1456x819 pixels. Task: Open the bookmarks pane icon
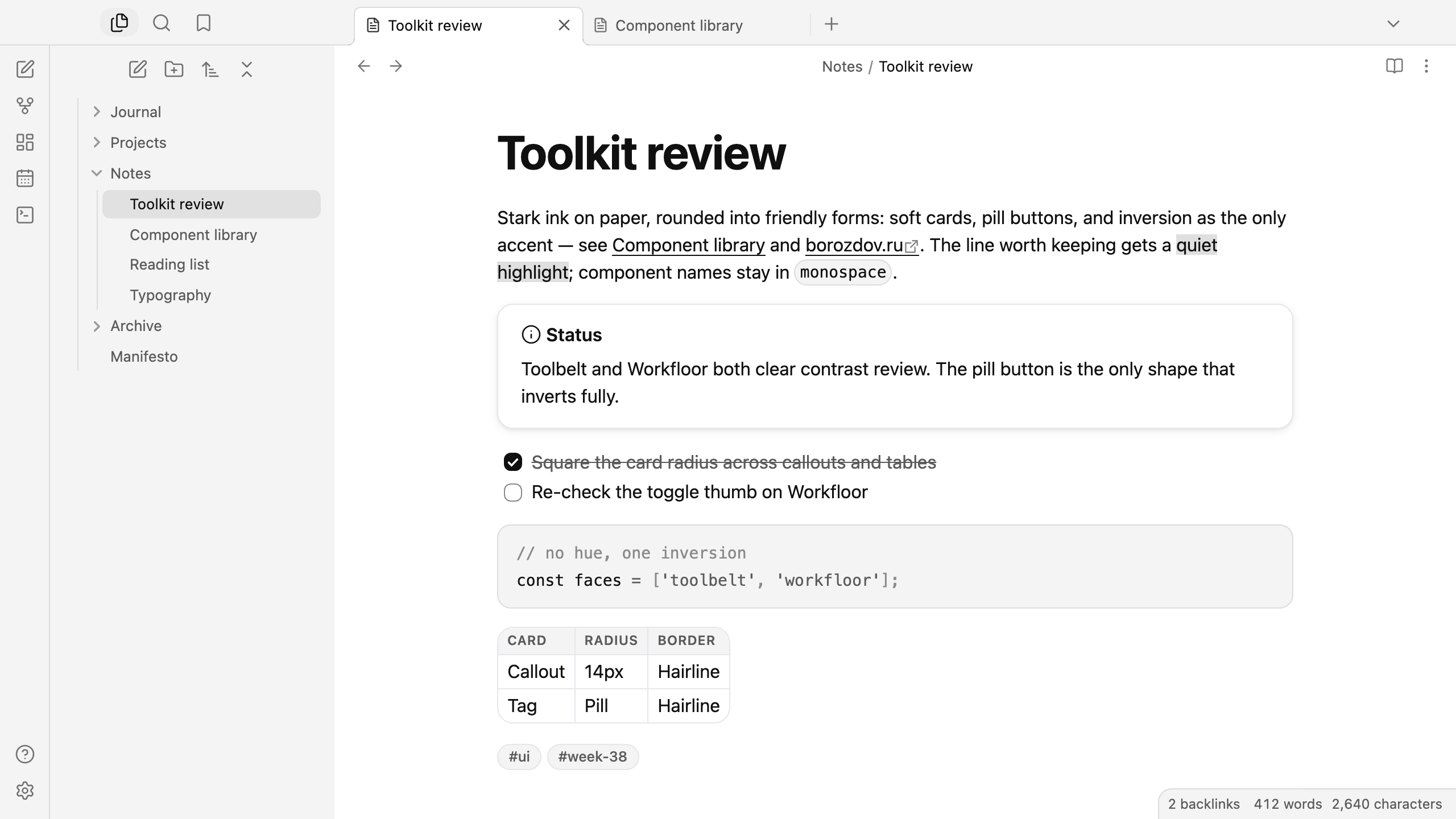click(204, 23)
